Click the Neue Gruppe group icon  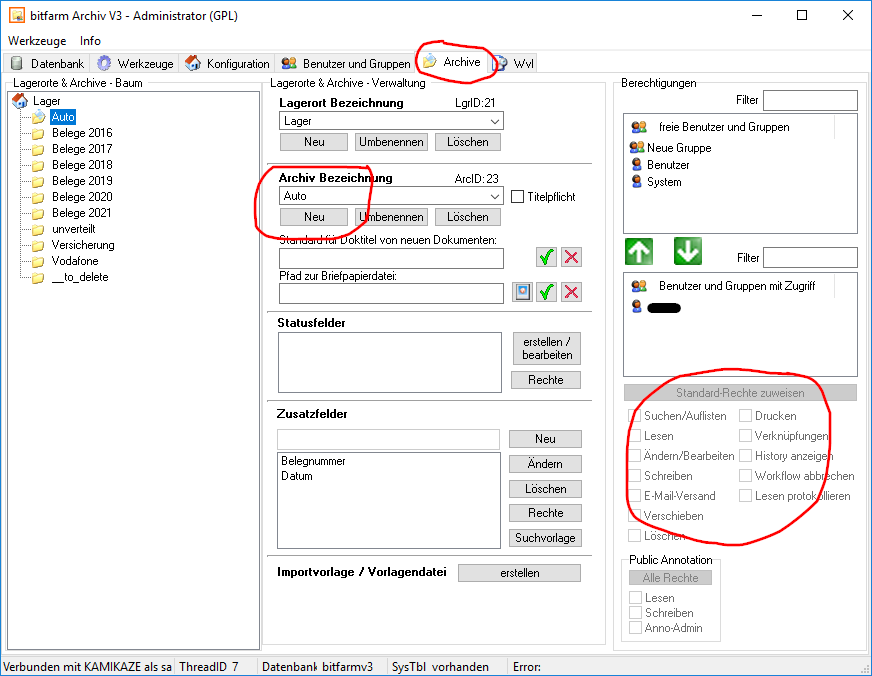[637, 148]
